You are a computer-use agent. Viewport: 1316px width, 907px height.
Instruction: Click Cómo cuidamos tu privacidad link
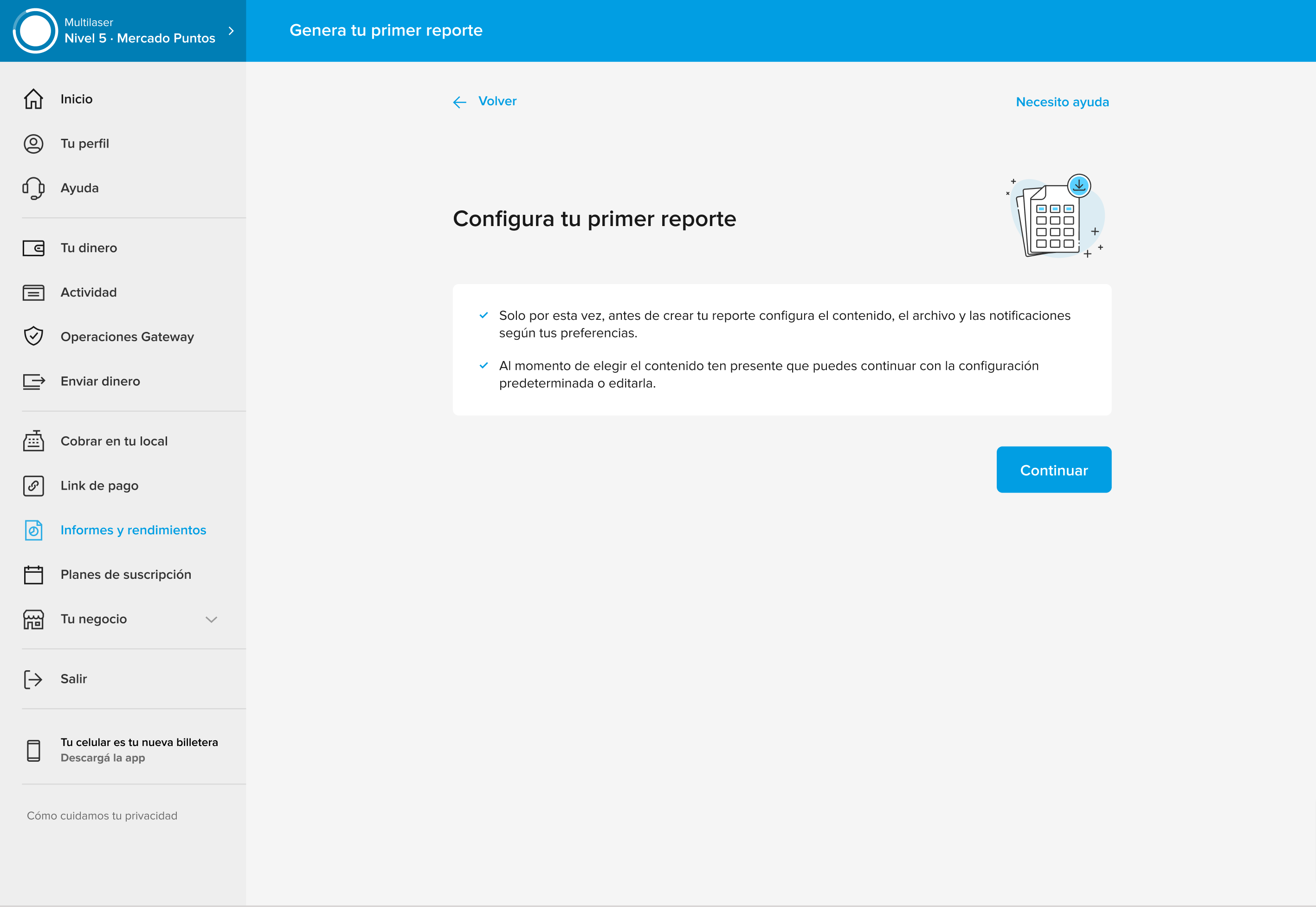[102, 816]
